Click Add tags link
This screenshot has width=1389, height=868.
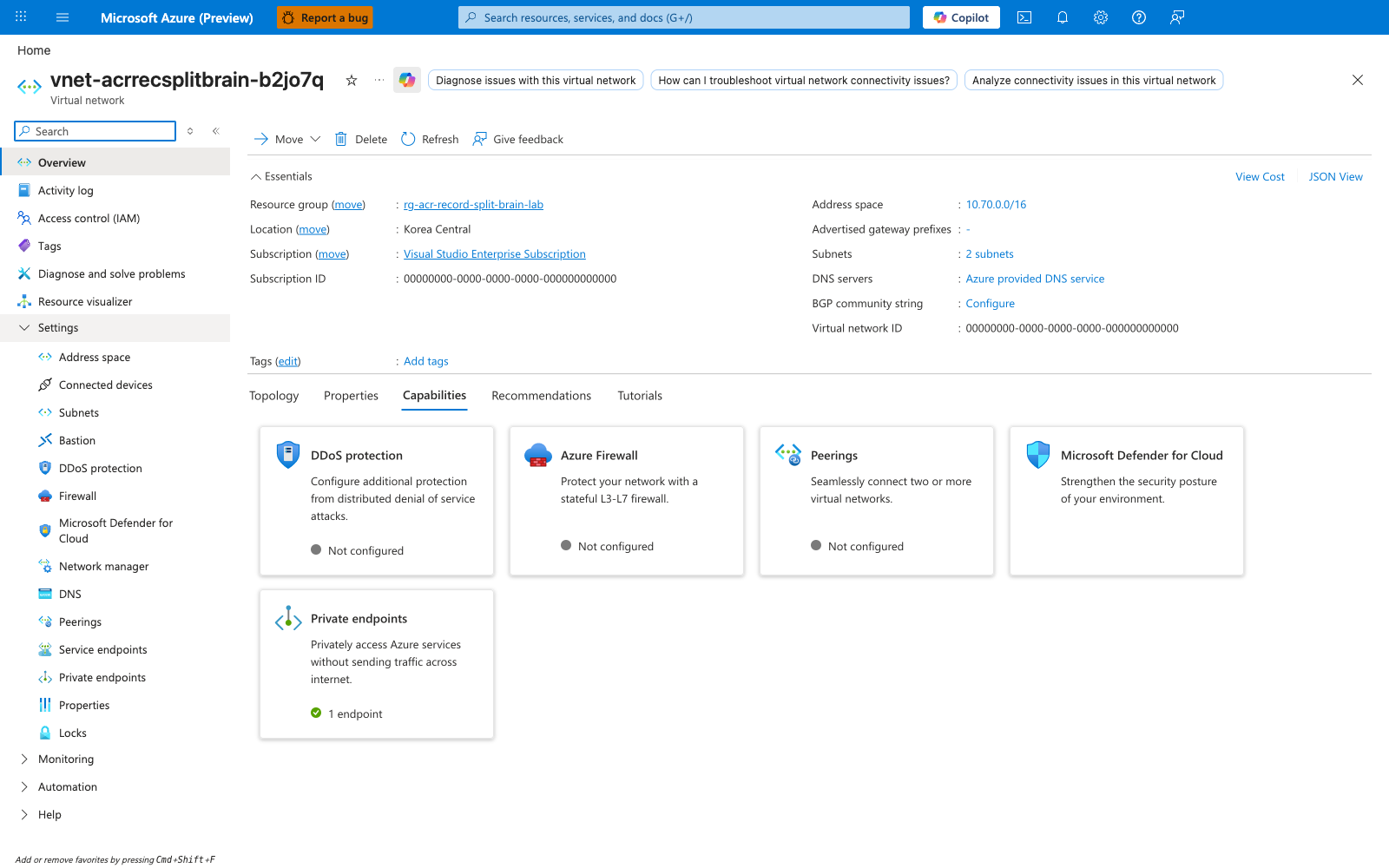tap(426, 362)
